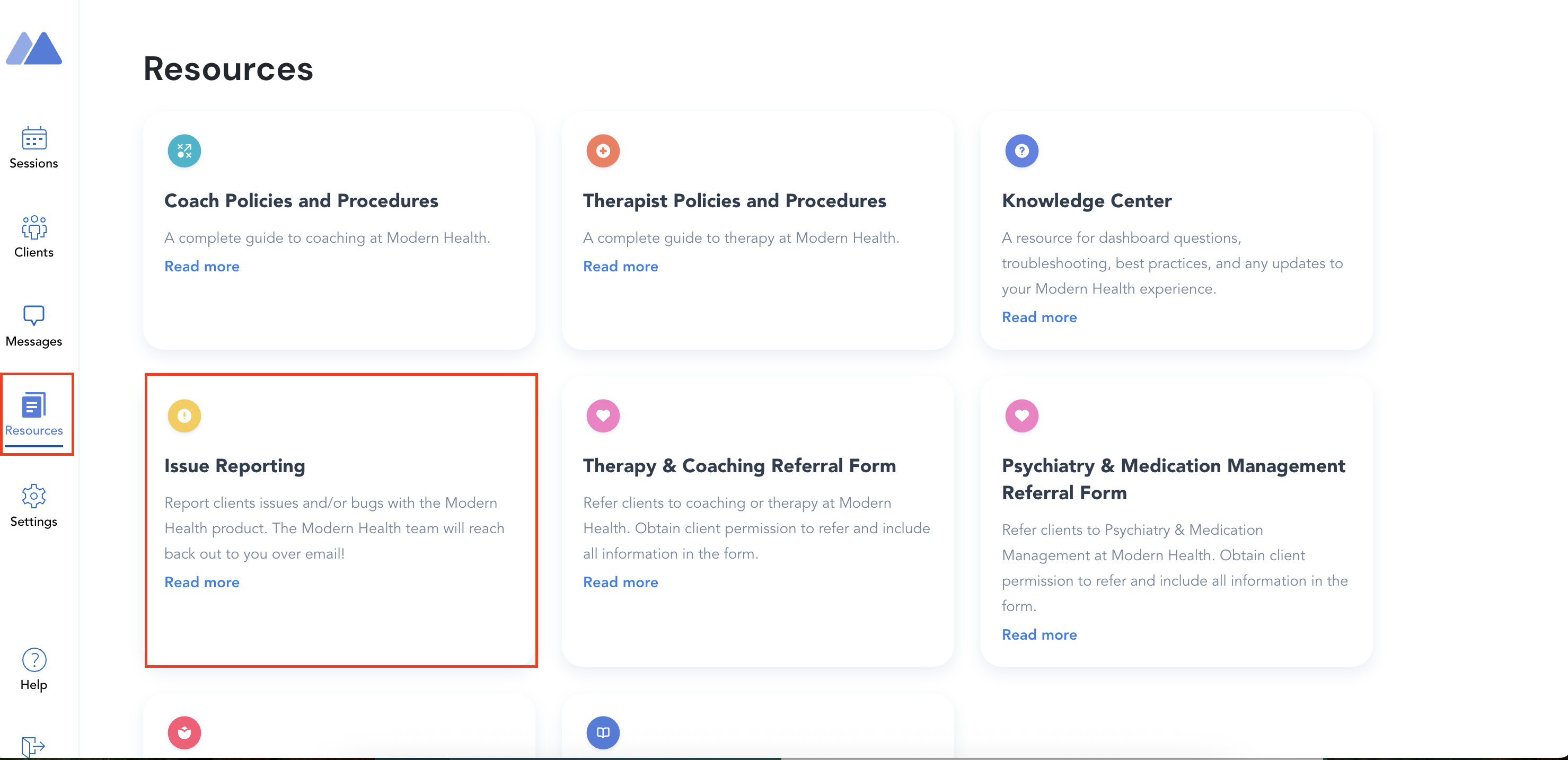This screenshot has width=1568, height=760.
Task: Click the Psychiatry & Medication Management card heading
Action: point(1173,479)
